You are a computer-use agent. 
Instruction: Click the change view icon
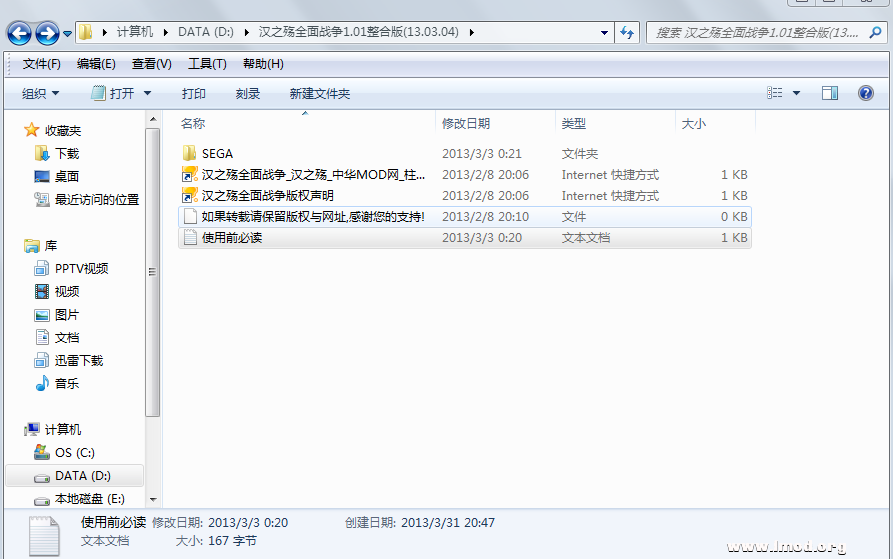pos(775,93)
